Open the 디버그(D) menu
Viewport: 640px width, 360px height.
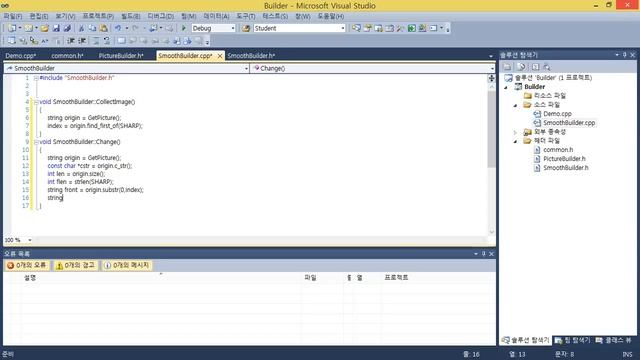click(160, 16)
